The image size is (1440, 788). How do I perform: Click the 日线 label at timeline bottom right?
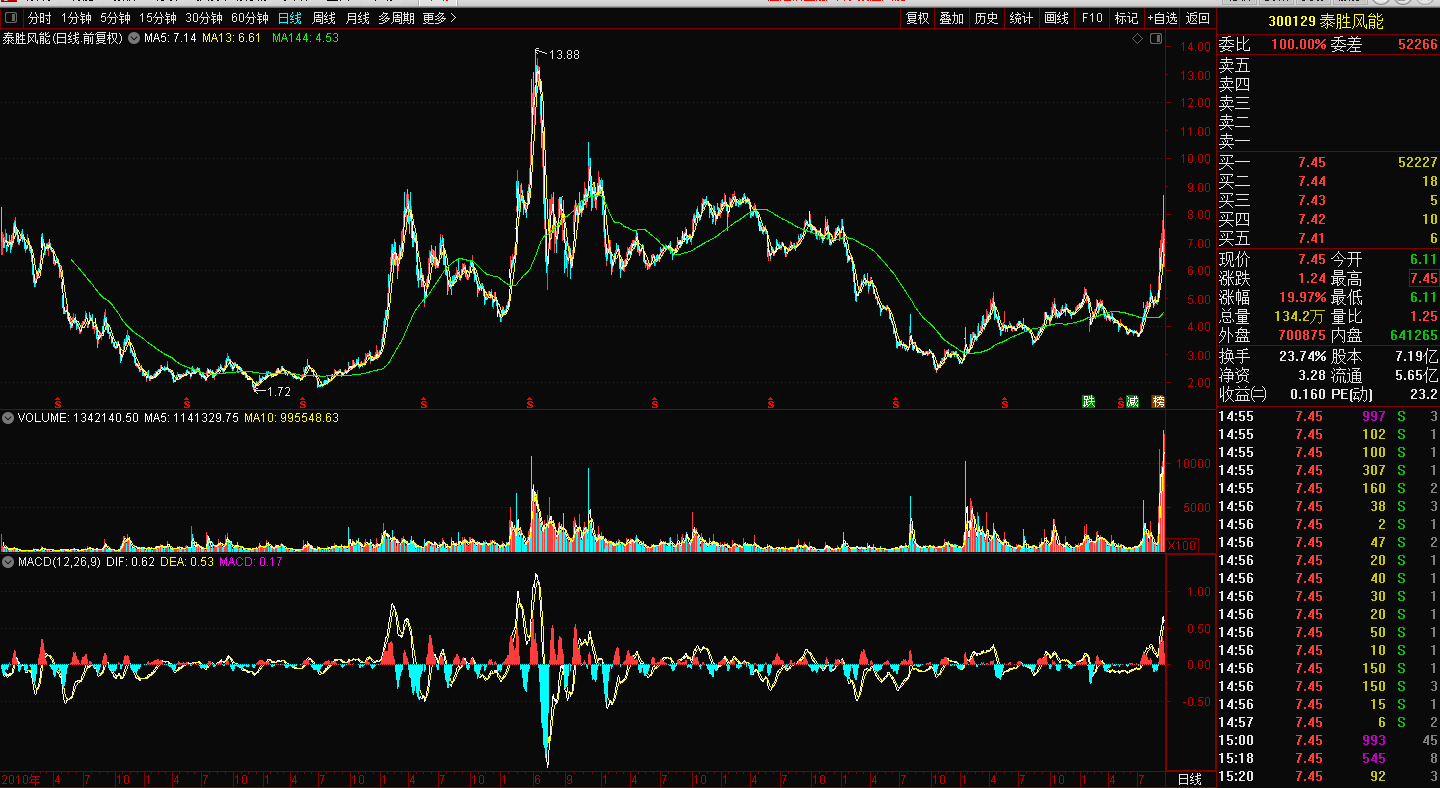[1189, 779]
